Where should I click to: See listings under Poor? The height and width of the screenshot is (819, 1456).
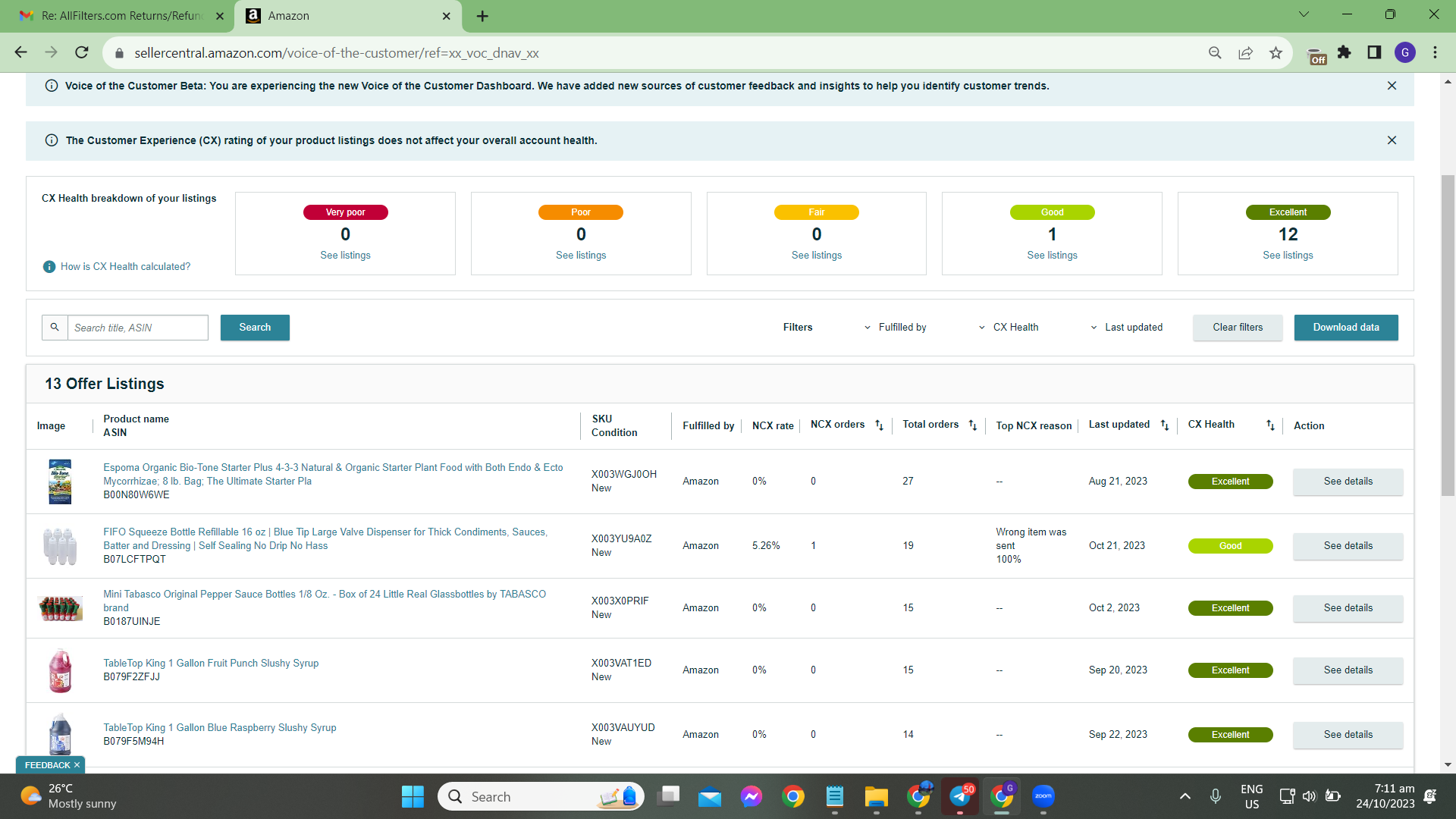(581, 256)
